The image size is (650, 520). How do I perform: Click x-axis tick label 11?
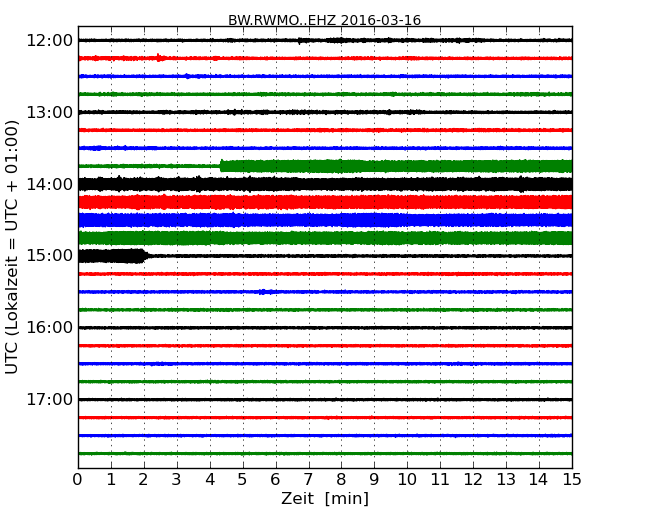point(440,480)
